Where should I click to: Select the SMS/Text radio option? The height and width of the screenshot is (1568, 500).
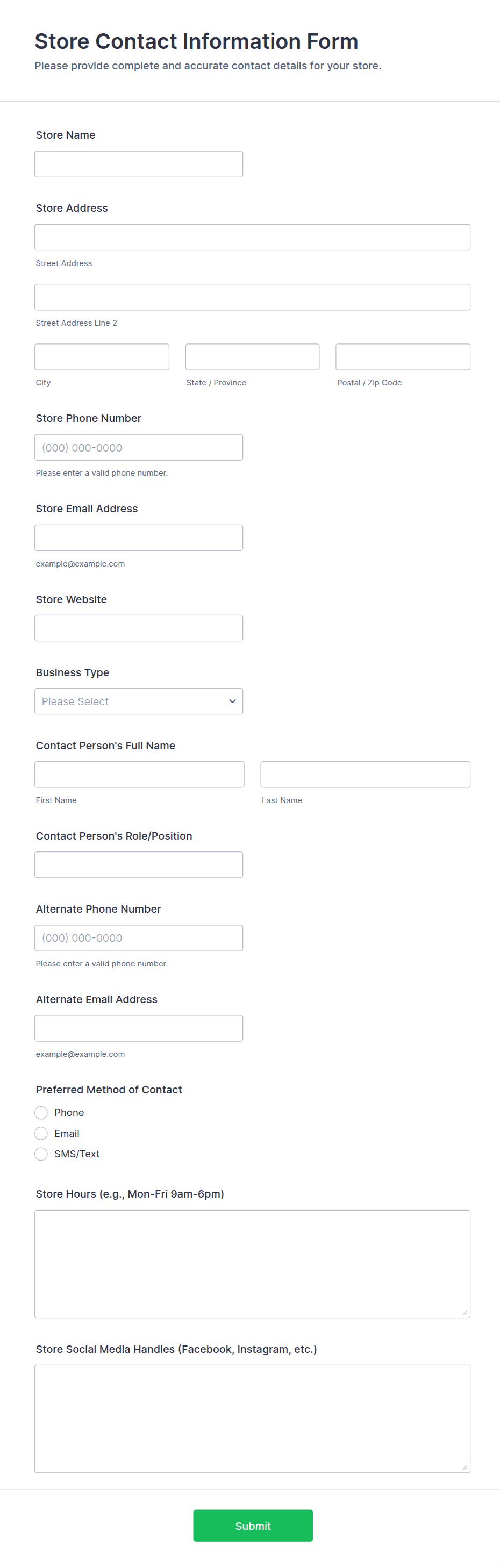pos(41,1154)
